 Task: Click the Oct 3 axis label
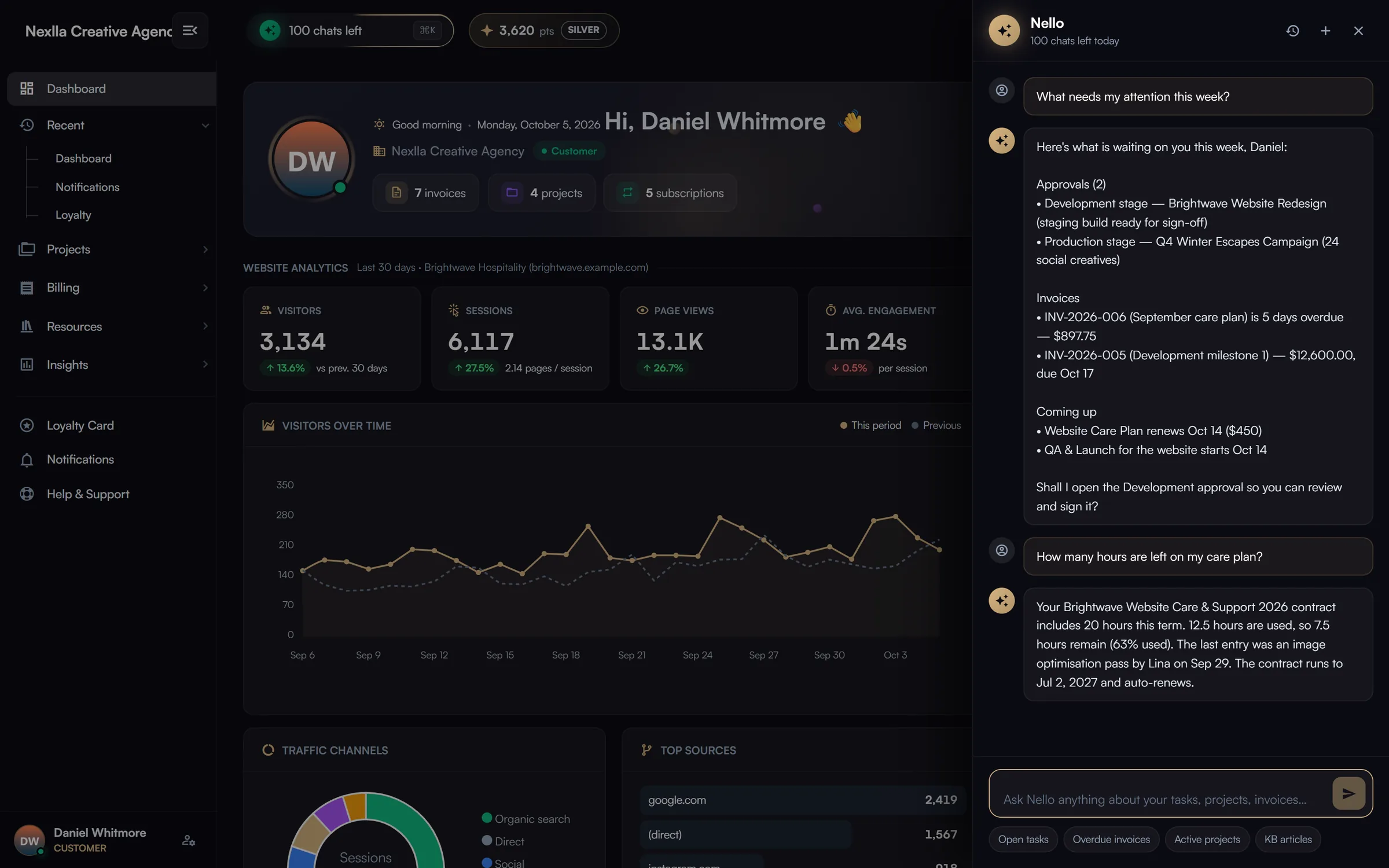(x=895, y=655)
